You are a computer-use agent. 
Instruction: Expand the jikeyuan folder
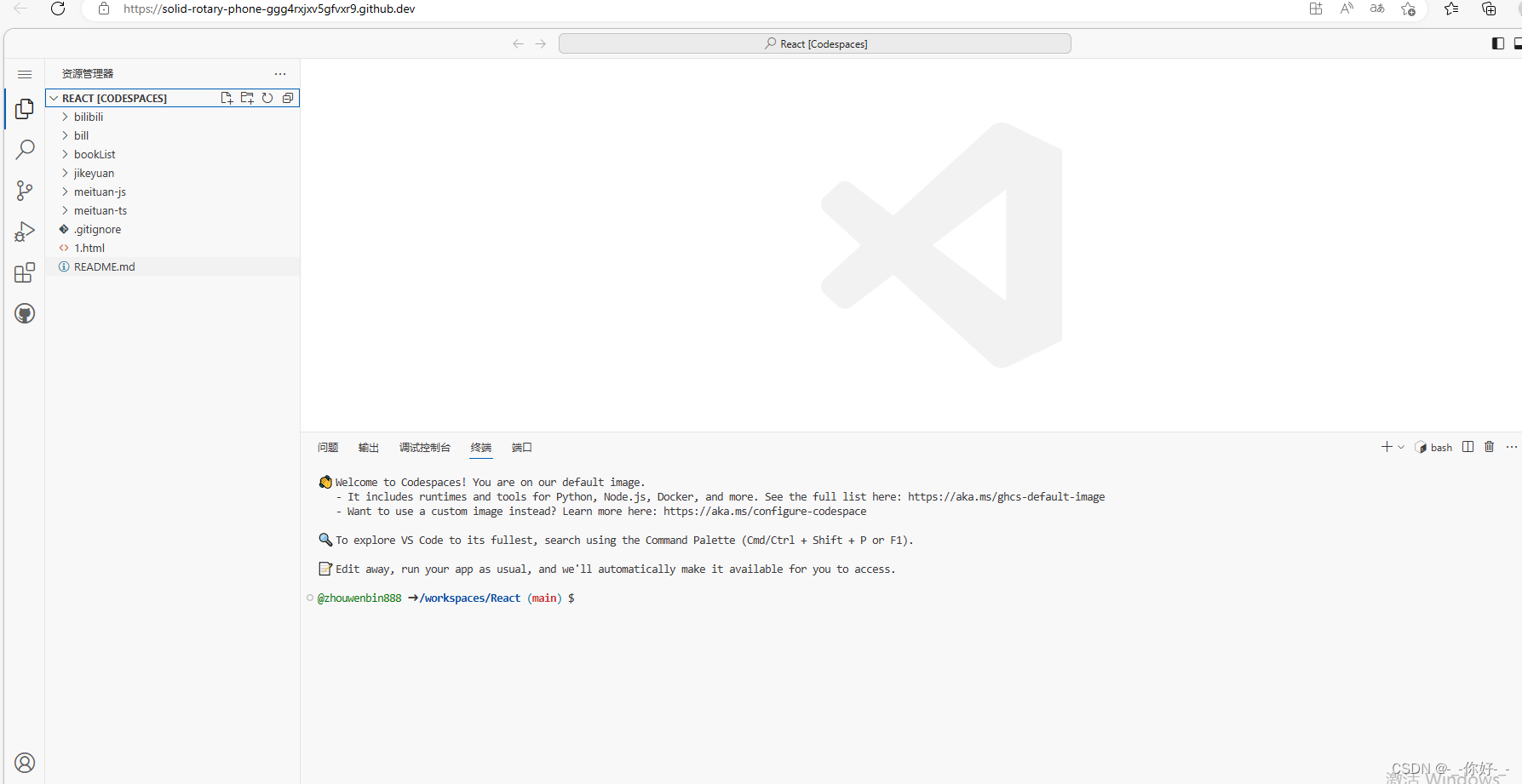(172, 173)
